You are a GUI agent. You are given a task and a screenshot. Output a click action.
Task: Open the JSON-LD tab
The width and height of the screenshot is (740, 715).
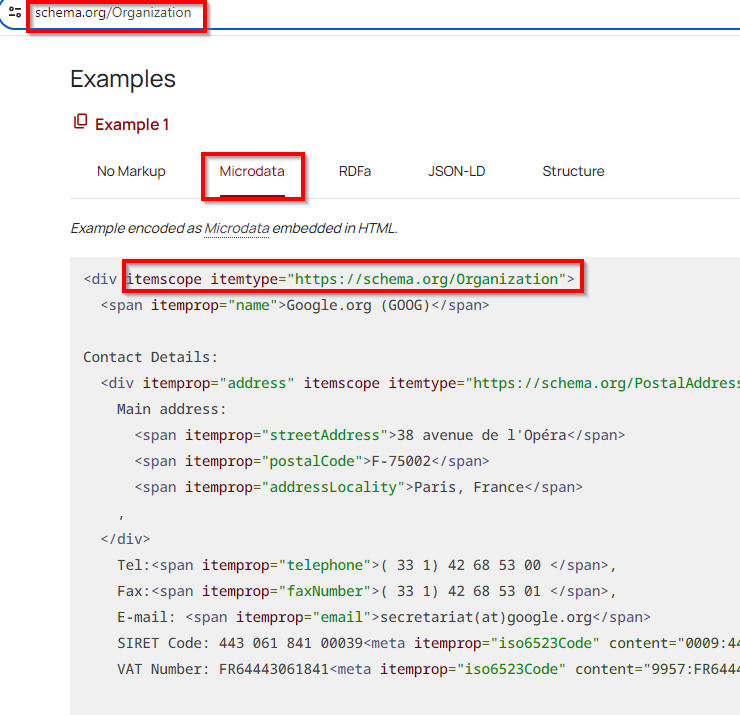pos(456,171)
